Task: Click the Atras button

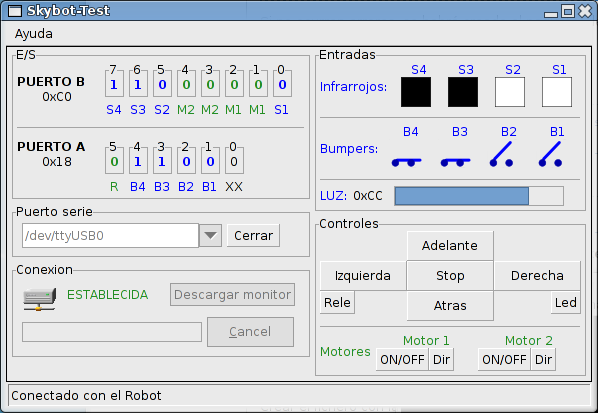Action: pyautogui.click(x=450, y=305)
